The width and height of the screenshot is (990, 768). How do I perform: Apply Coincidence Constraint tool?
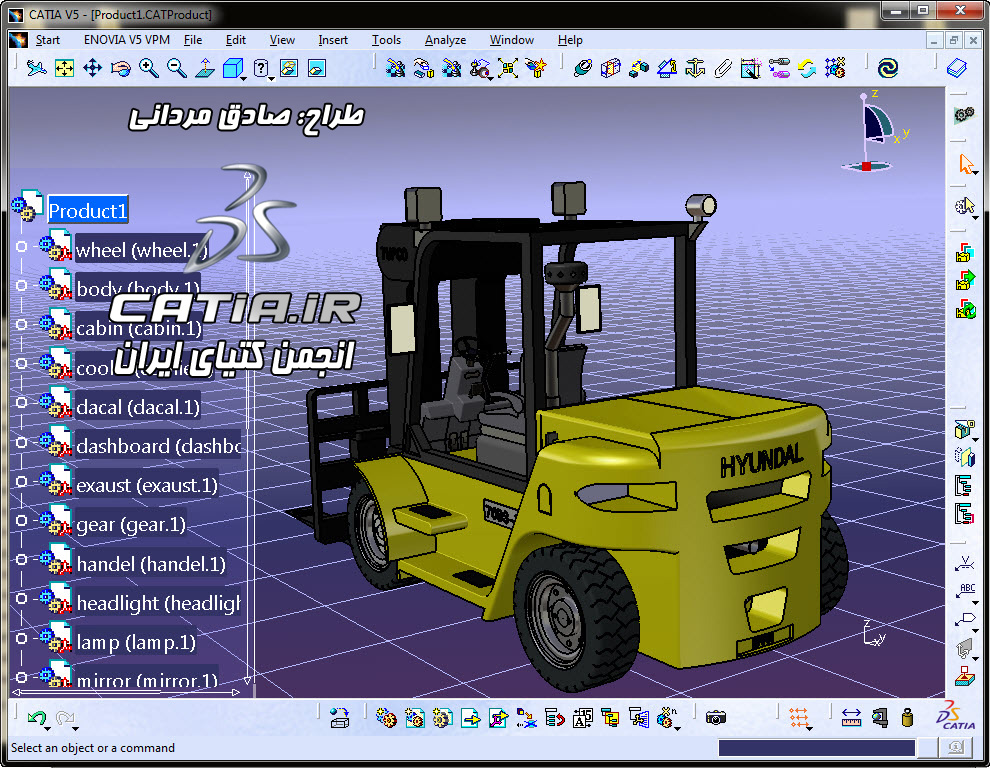[583, 68]
